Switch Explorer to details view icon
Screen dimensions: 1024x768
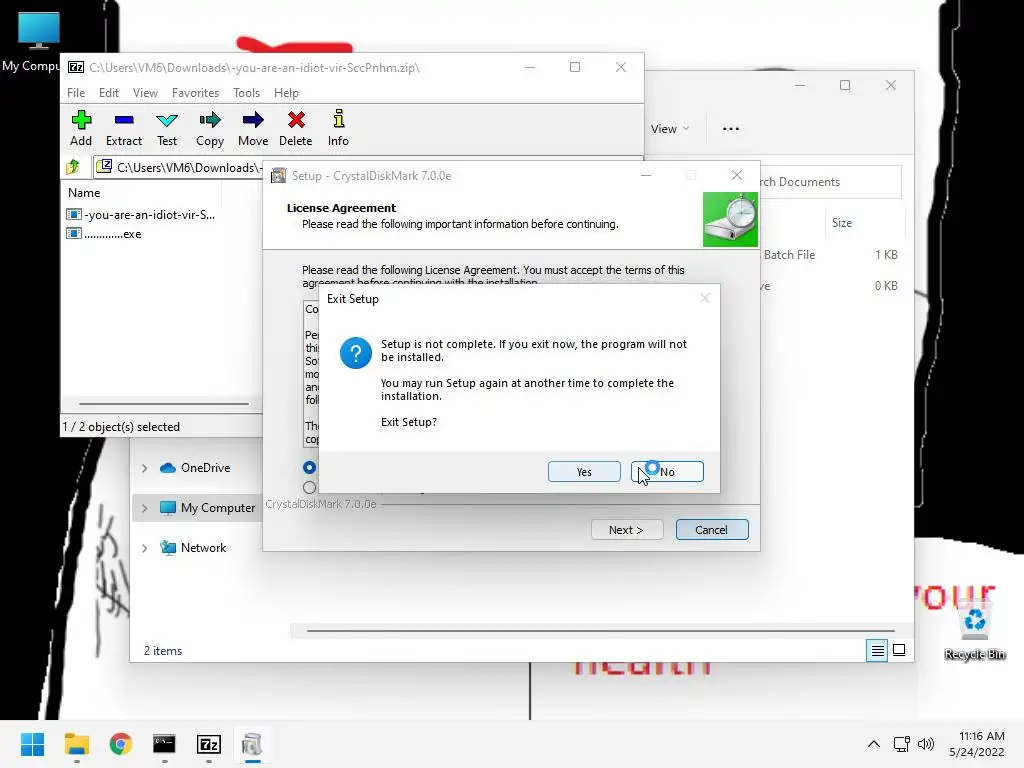click(x=877, y=650)
